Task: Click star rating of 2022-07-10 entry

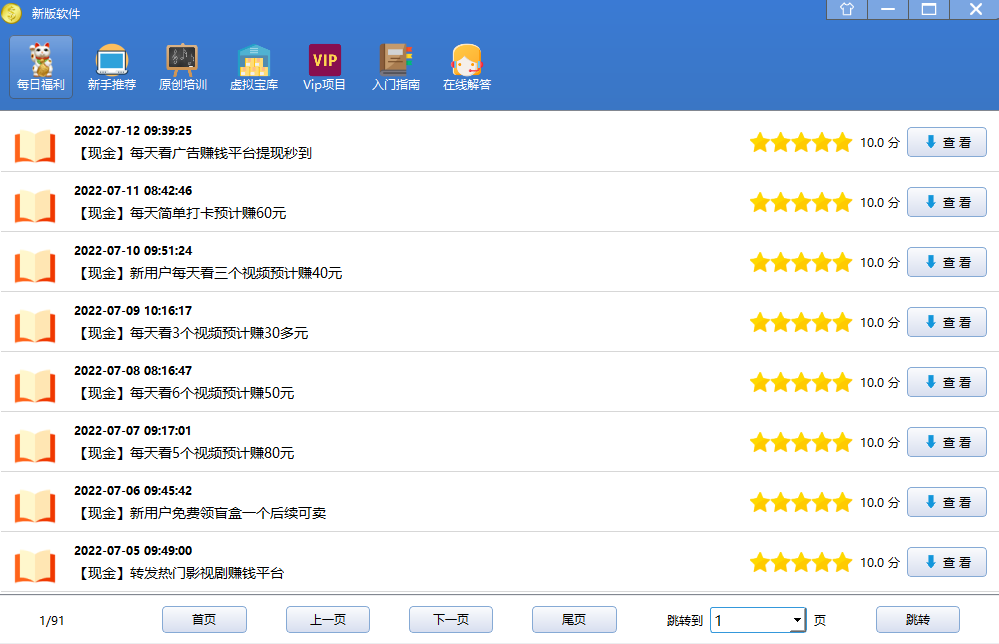Action: (x=800, y=262)
